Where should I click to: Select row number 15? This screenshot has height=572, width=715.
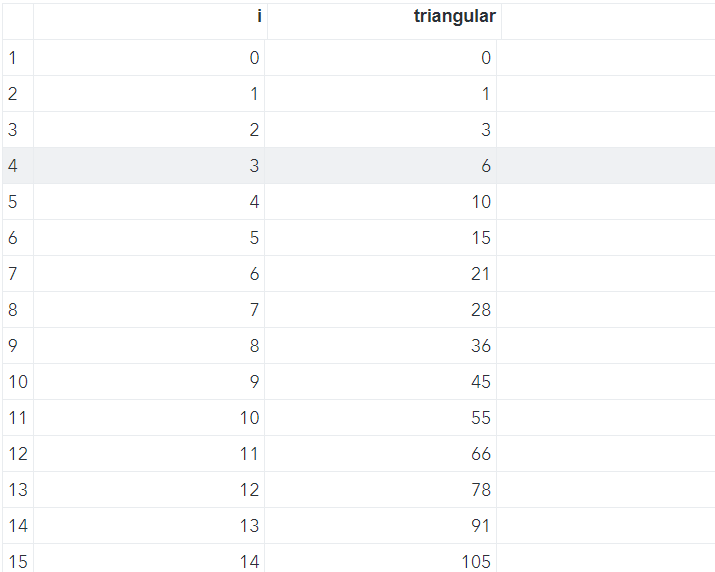click(x=17, y=561)
